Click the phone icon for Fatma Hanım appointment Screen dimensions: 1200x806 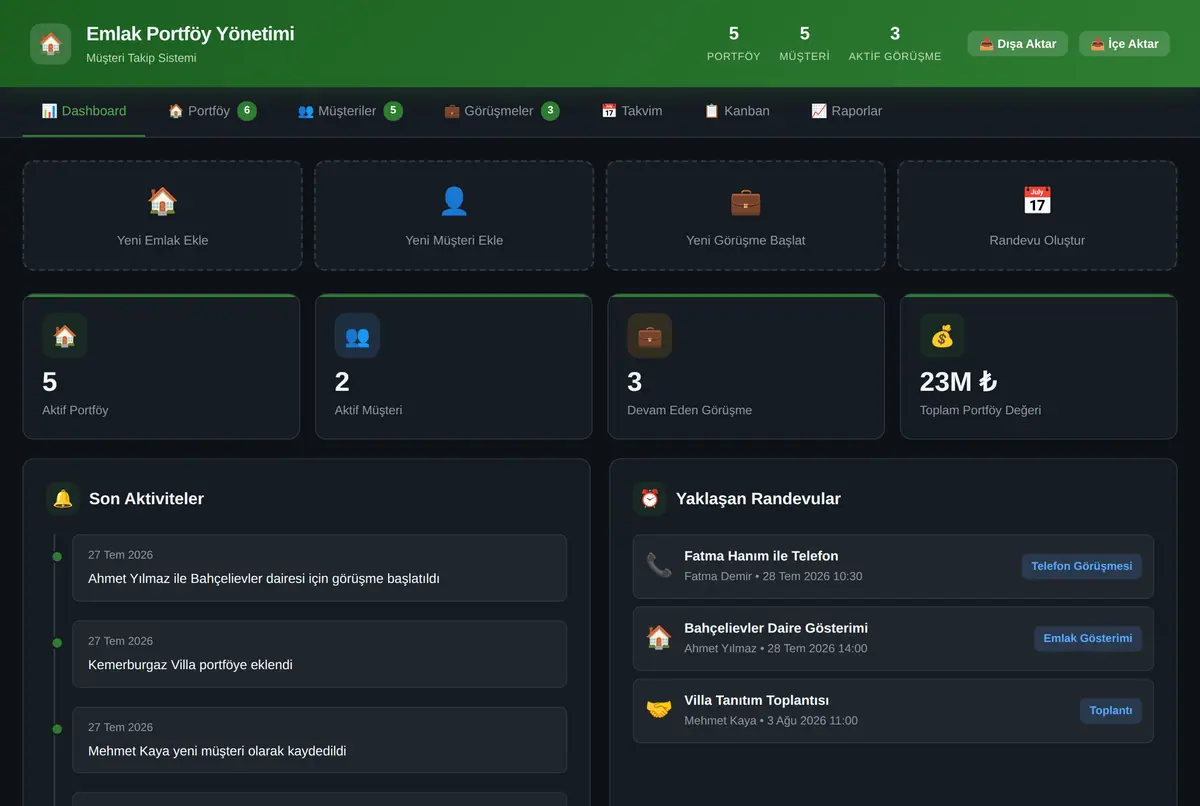coord(659,565)
